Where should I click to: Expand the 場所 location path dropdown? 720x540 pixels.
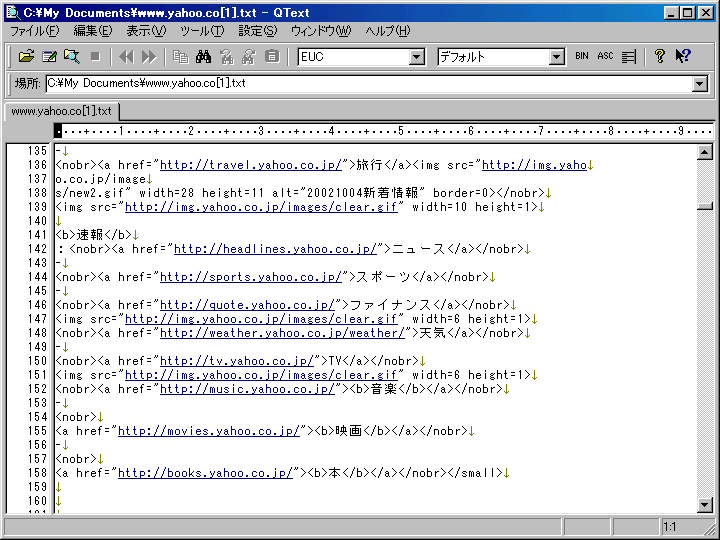click(700, 84)
